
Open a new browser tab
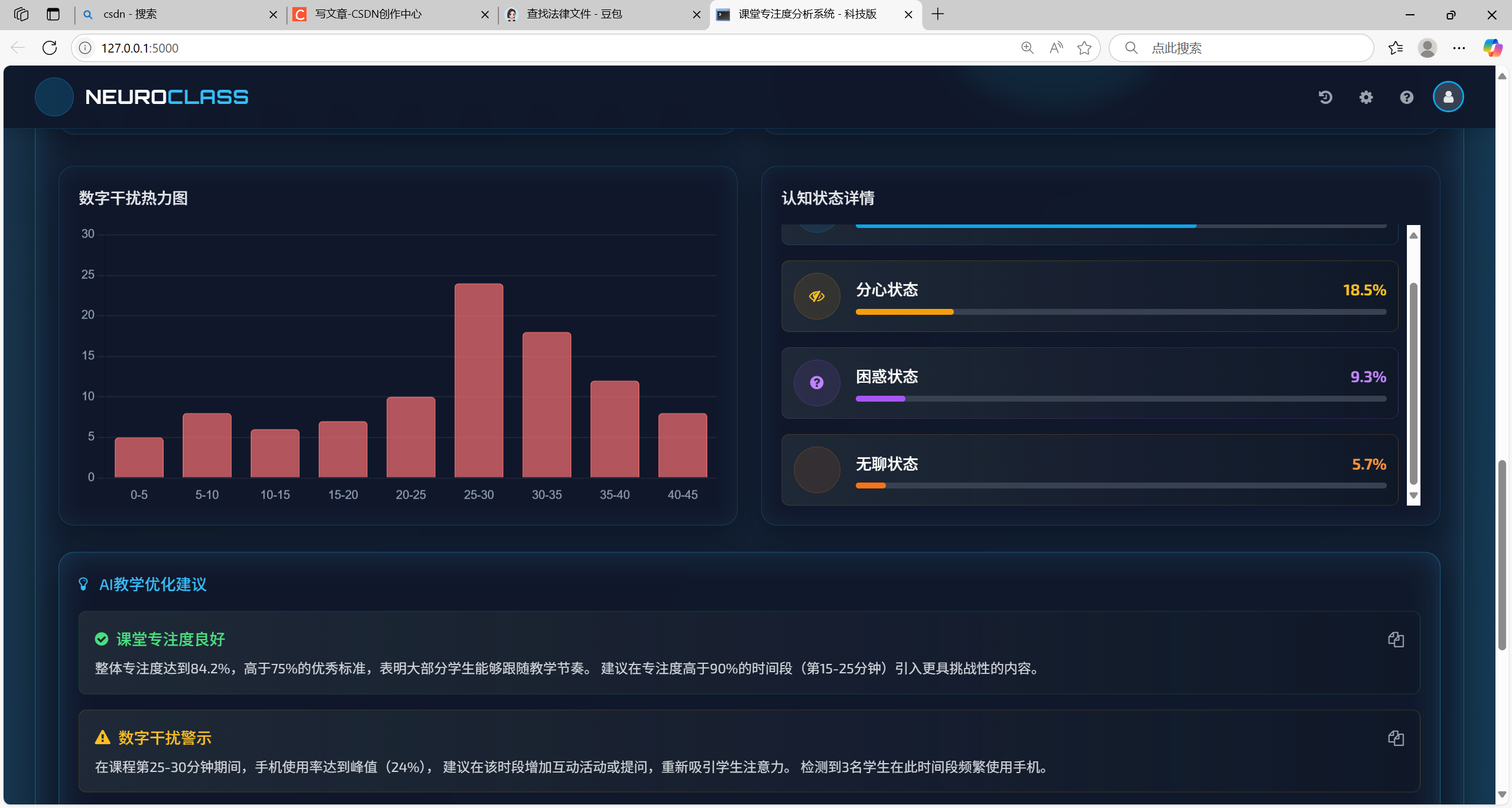click(938, 14)
